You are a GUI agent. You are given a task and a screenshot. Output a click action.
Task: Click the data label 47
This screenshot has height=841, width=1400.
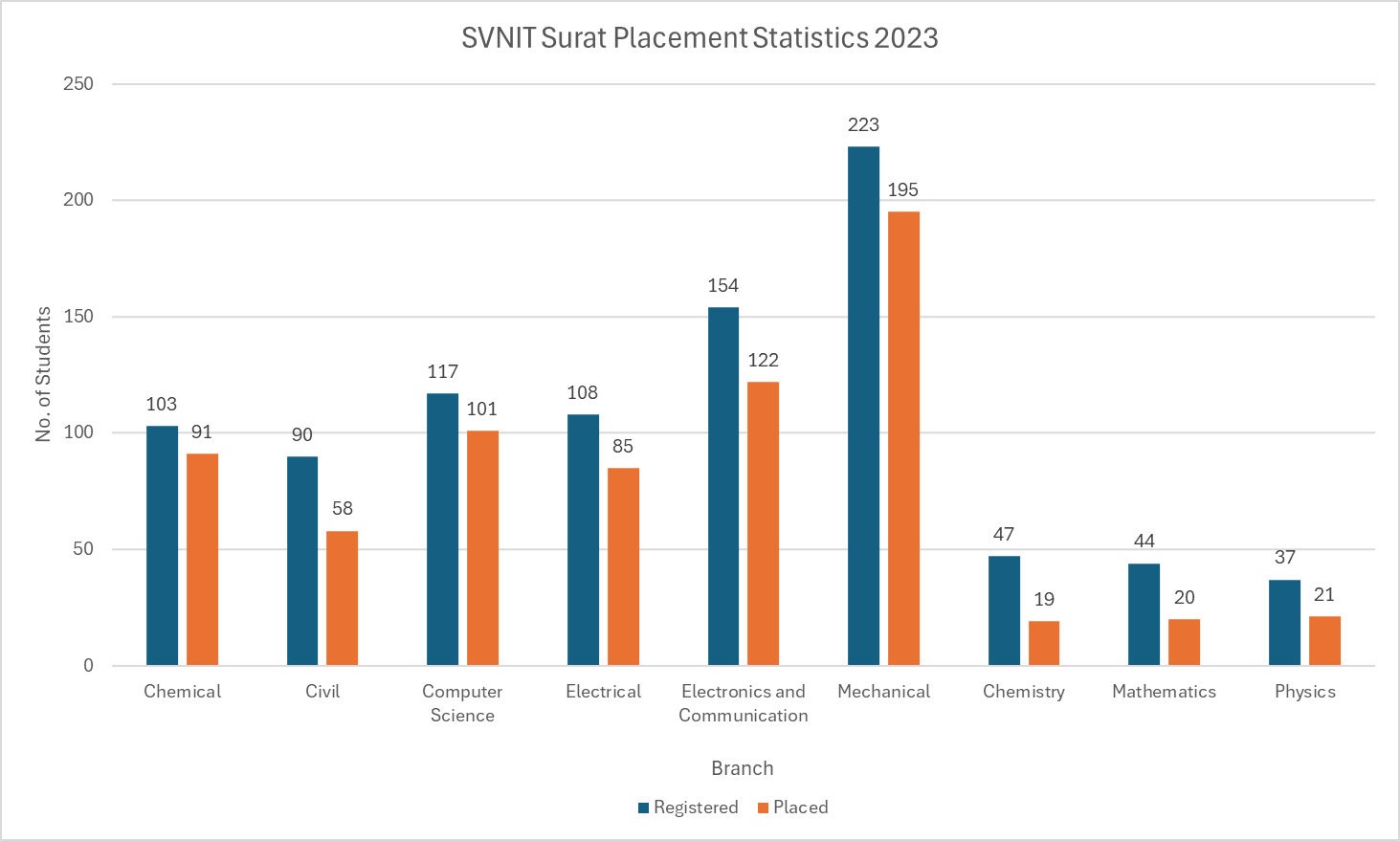click(1004, 535)
